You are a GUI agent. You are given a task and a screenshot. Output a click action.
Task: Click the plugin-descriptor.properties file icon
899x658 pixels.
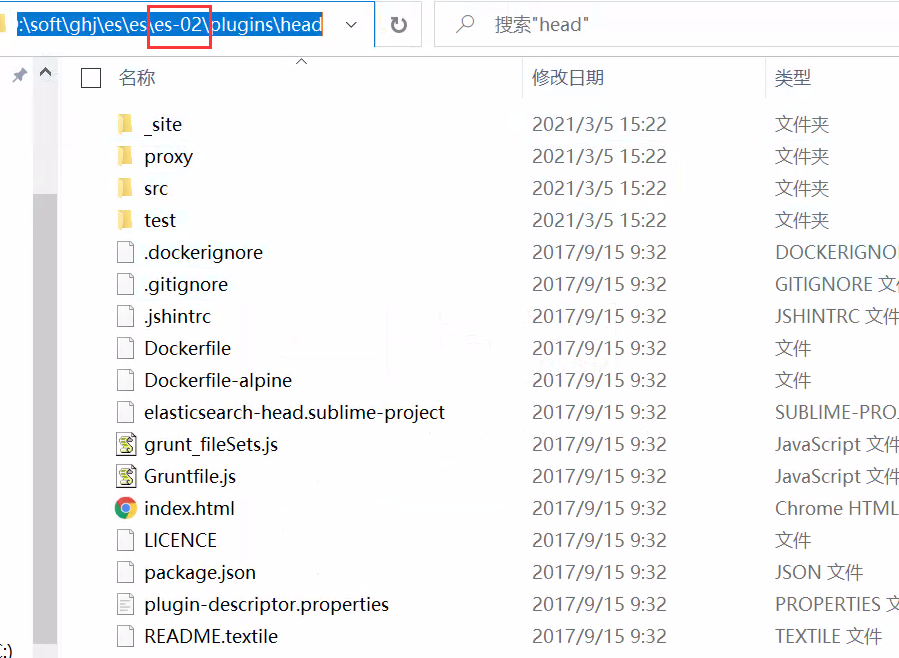coord(126,605)
